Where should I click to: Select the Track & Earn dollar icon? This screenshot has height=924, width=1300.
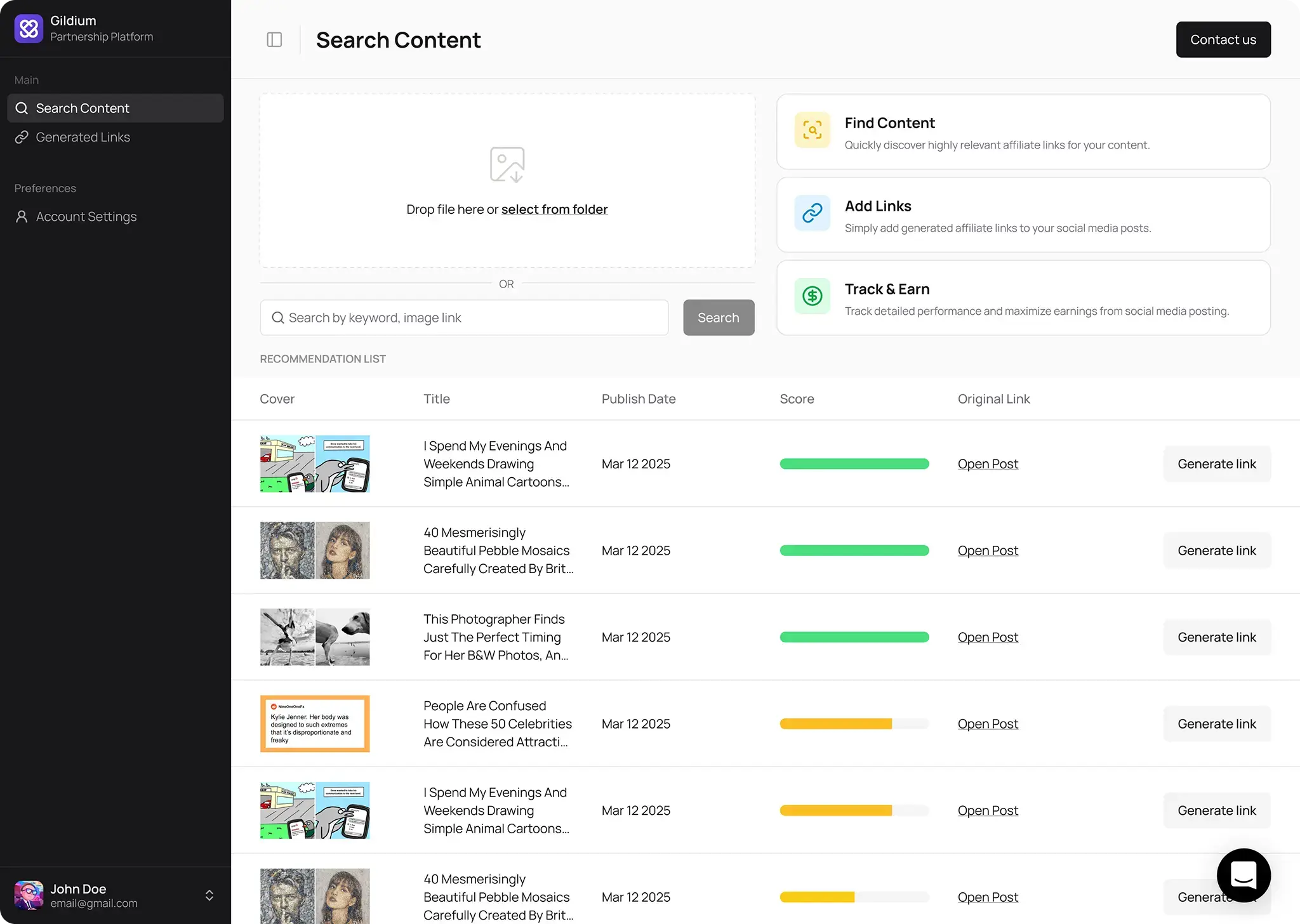coord(811,296)
